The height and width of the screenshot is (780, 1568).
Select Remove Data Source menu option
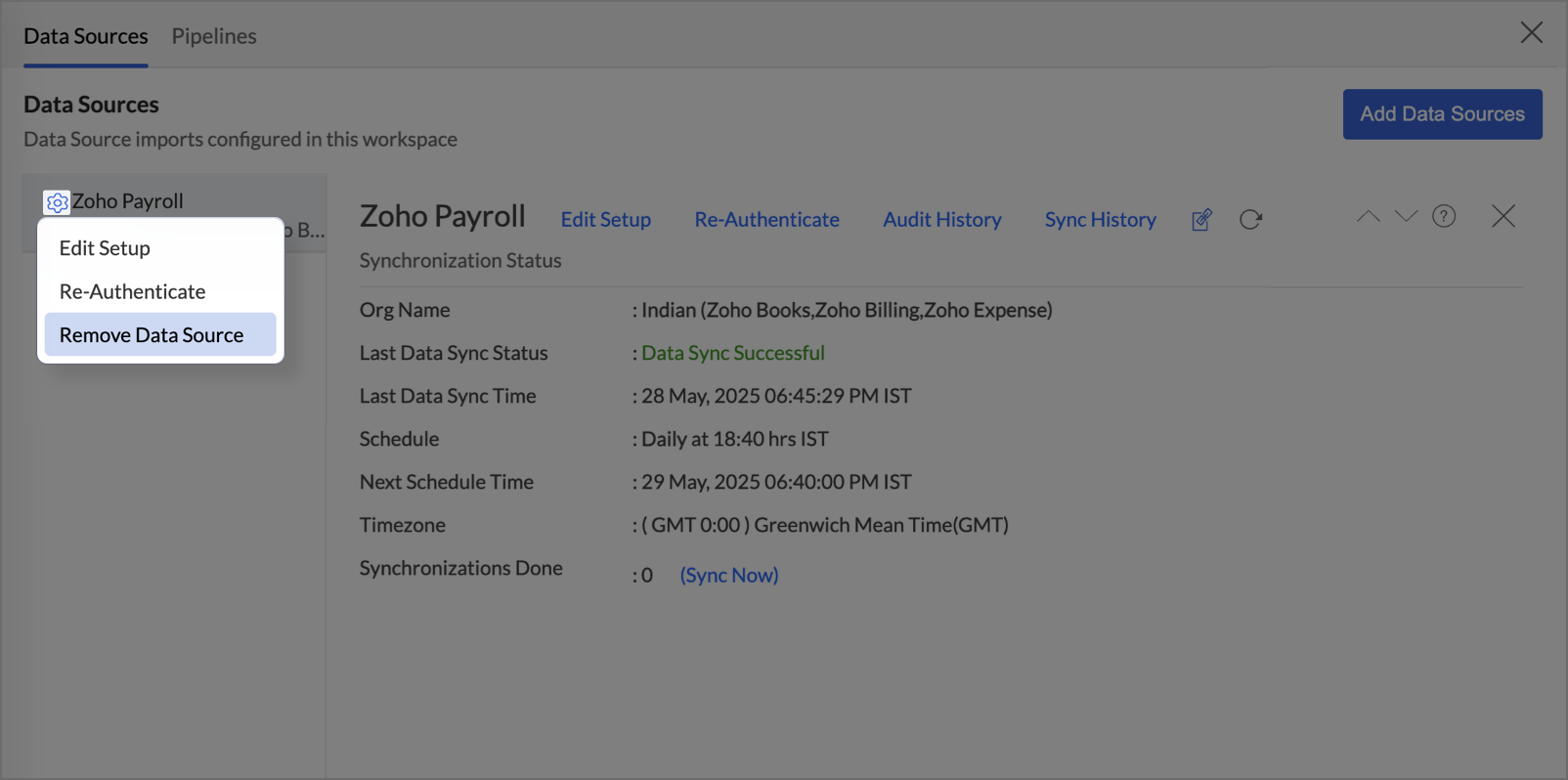(152, 335)
